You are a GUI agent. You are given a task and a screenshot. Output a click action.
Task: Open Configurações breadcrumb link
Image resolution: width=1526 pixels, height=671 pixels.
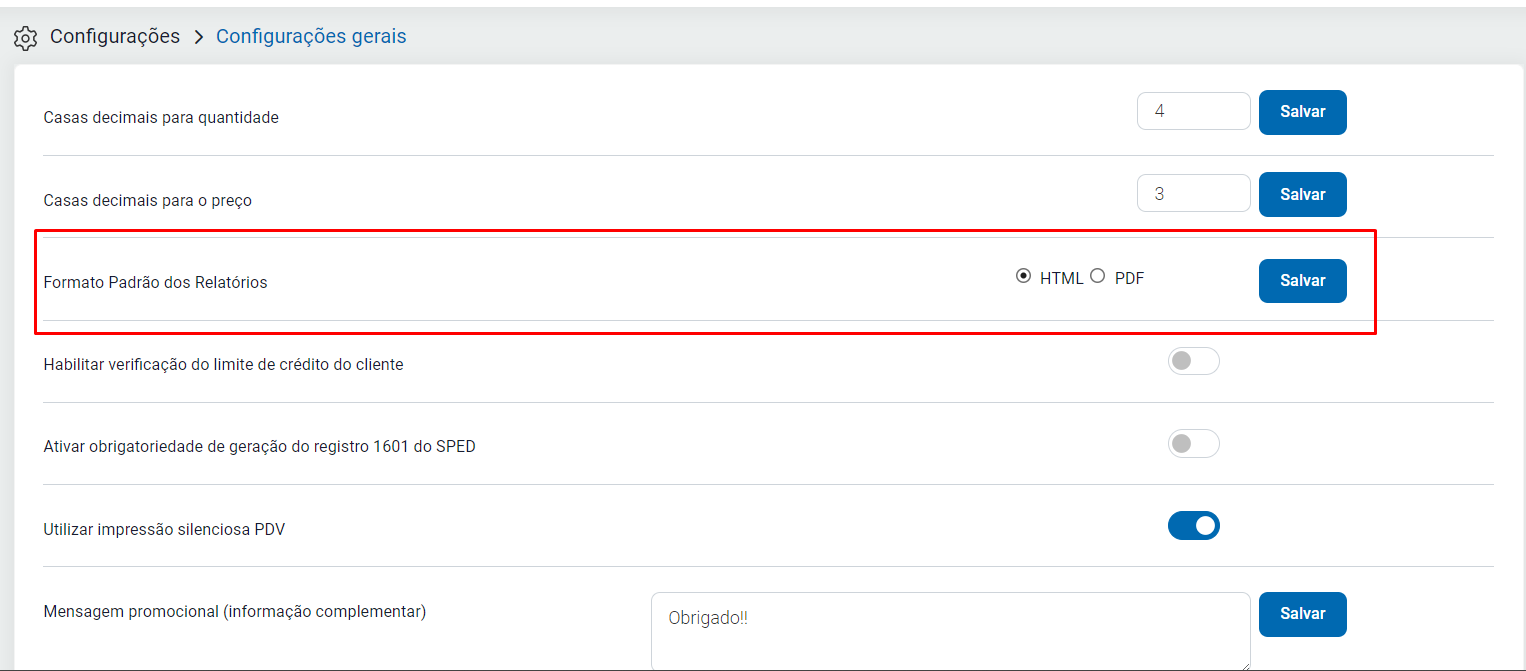pos(115,37)
